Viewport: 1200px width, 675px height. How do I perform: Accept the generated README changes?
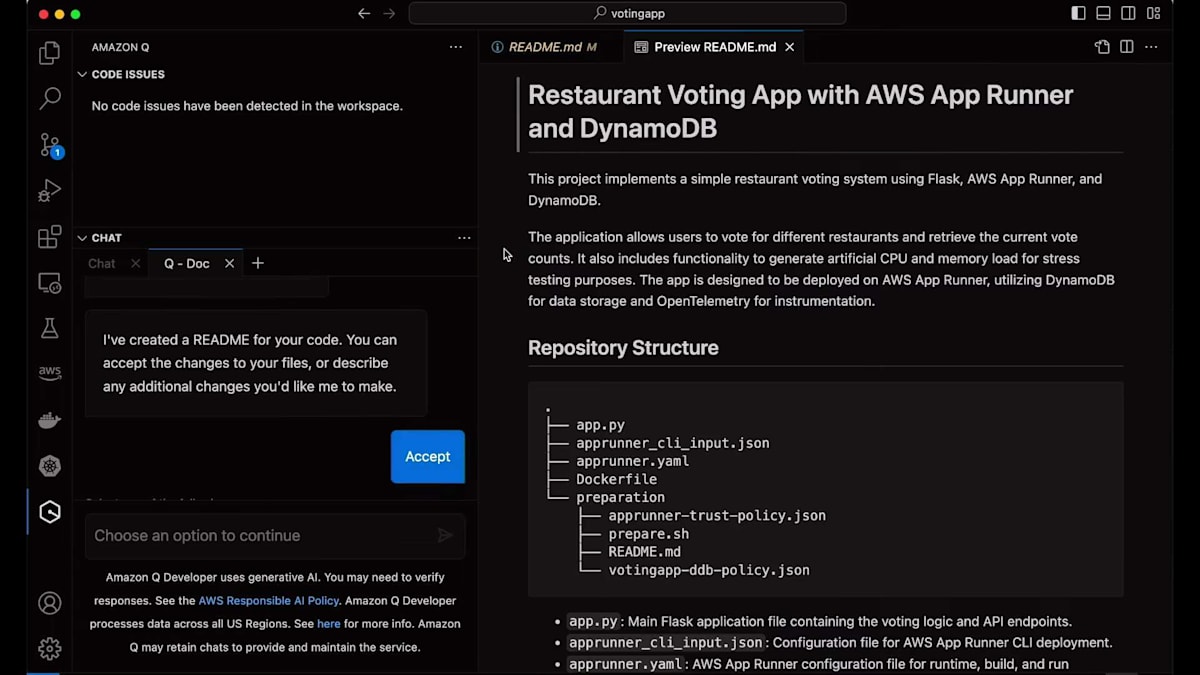click(428, 457)
